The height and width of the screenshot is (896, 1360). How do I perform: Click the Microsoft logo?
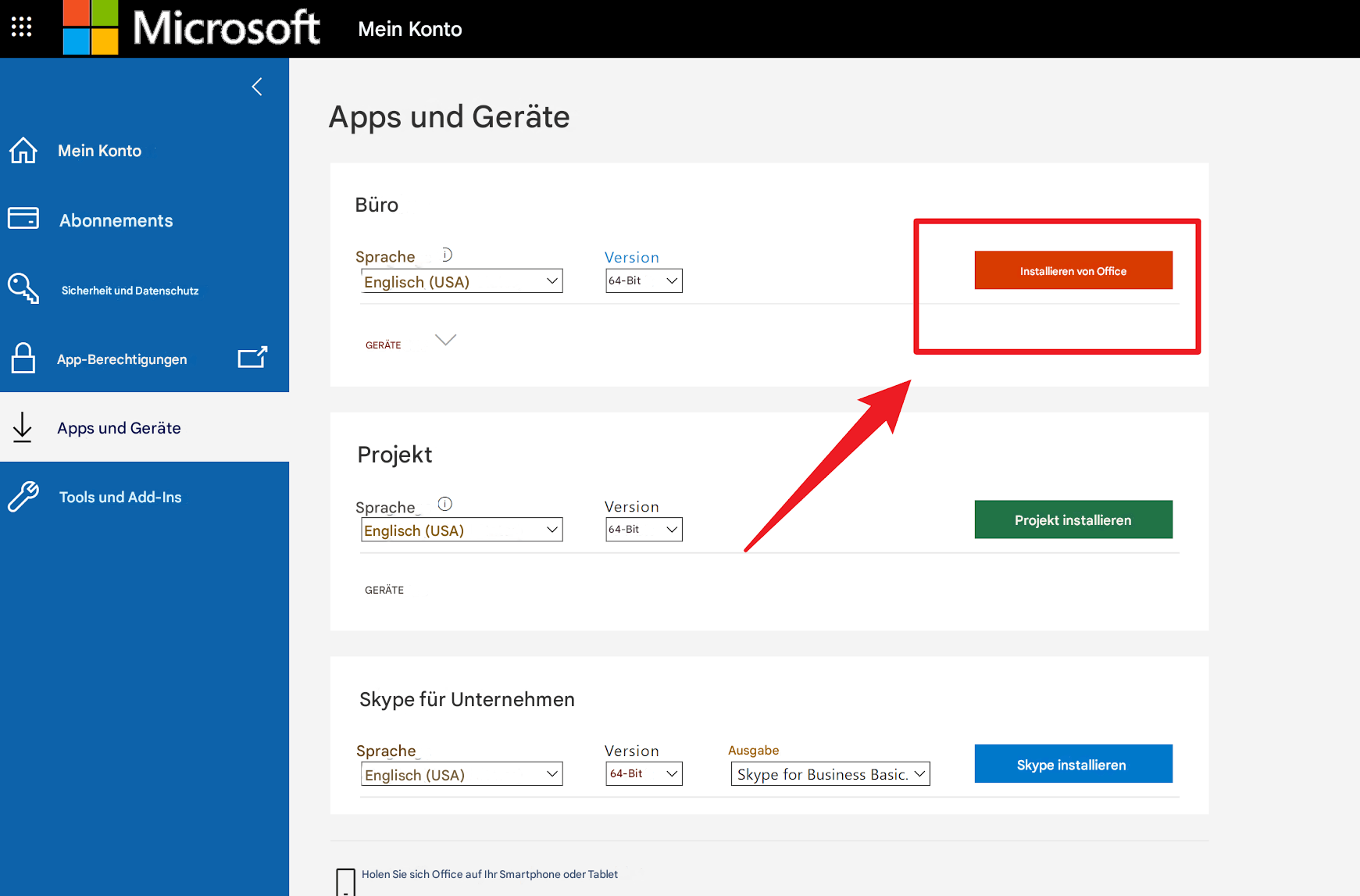(191, 27)
